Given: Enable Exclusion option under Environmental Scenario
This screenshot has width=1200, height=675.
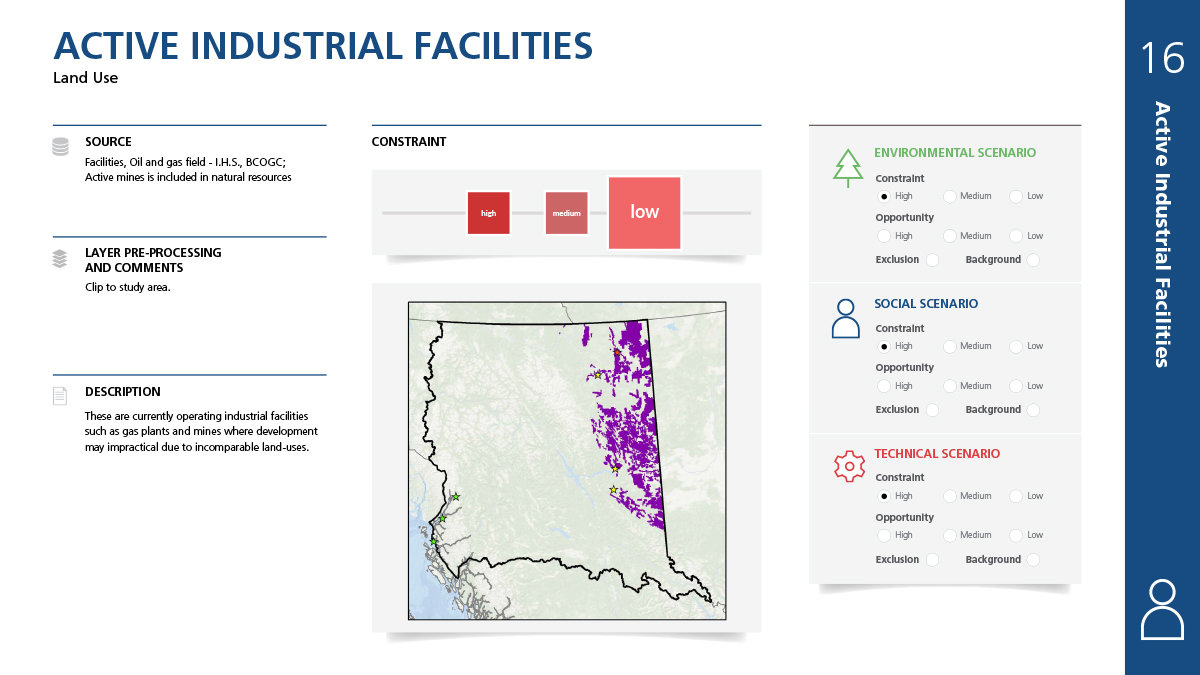Looking at the screenshot, I should pyautogui.click(x=932, y=260).
